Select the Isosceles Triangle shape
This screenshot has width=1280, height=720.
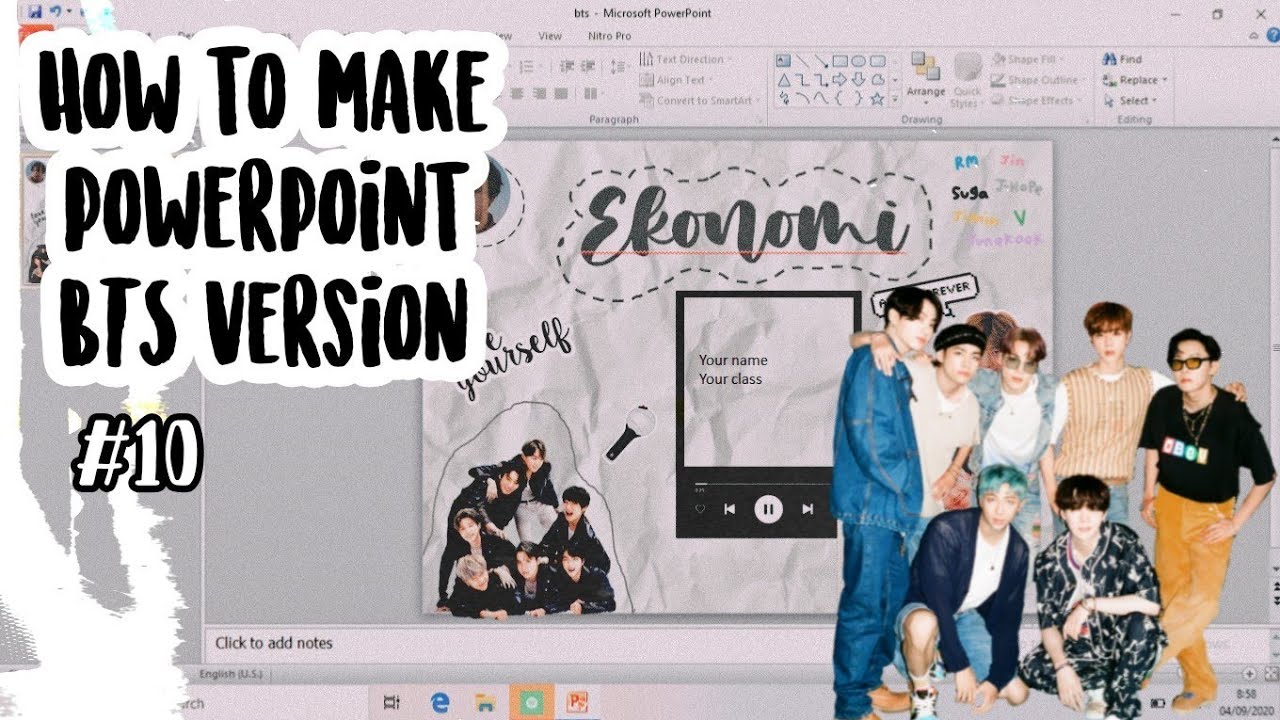click(783, 80)
